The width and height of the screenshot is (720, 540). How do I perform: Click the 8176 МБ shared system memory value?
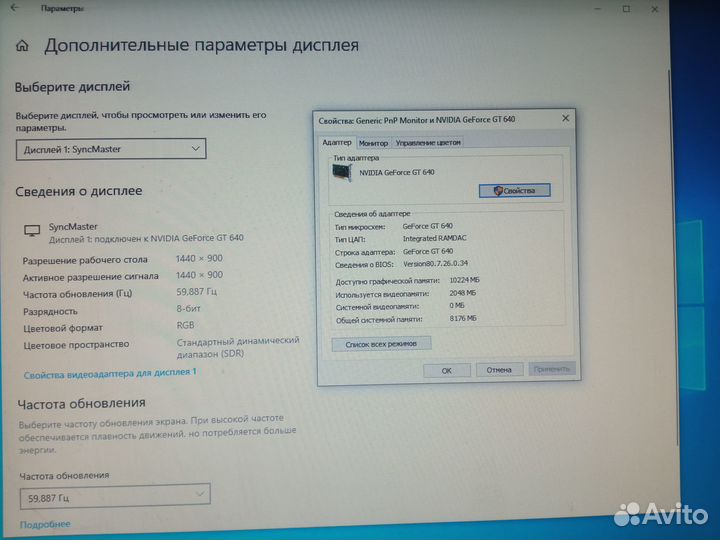(x=463, y=318)
